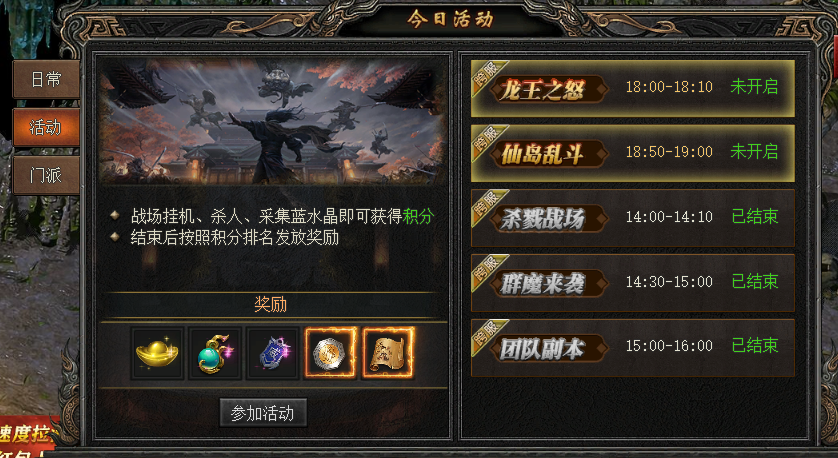
Task: Click the 跨服 ribbon on 龙王之怒
Action: click(x=487, y=76)
